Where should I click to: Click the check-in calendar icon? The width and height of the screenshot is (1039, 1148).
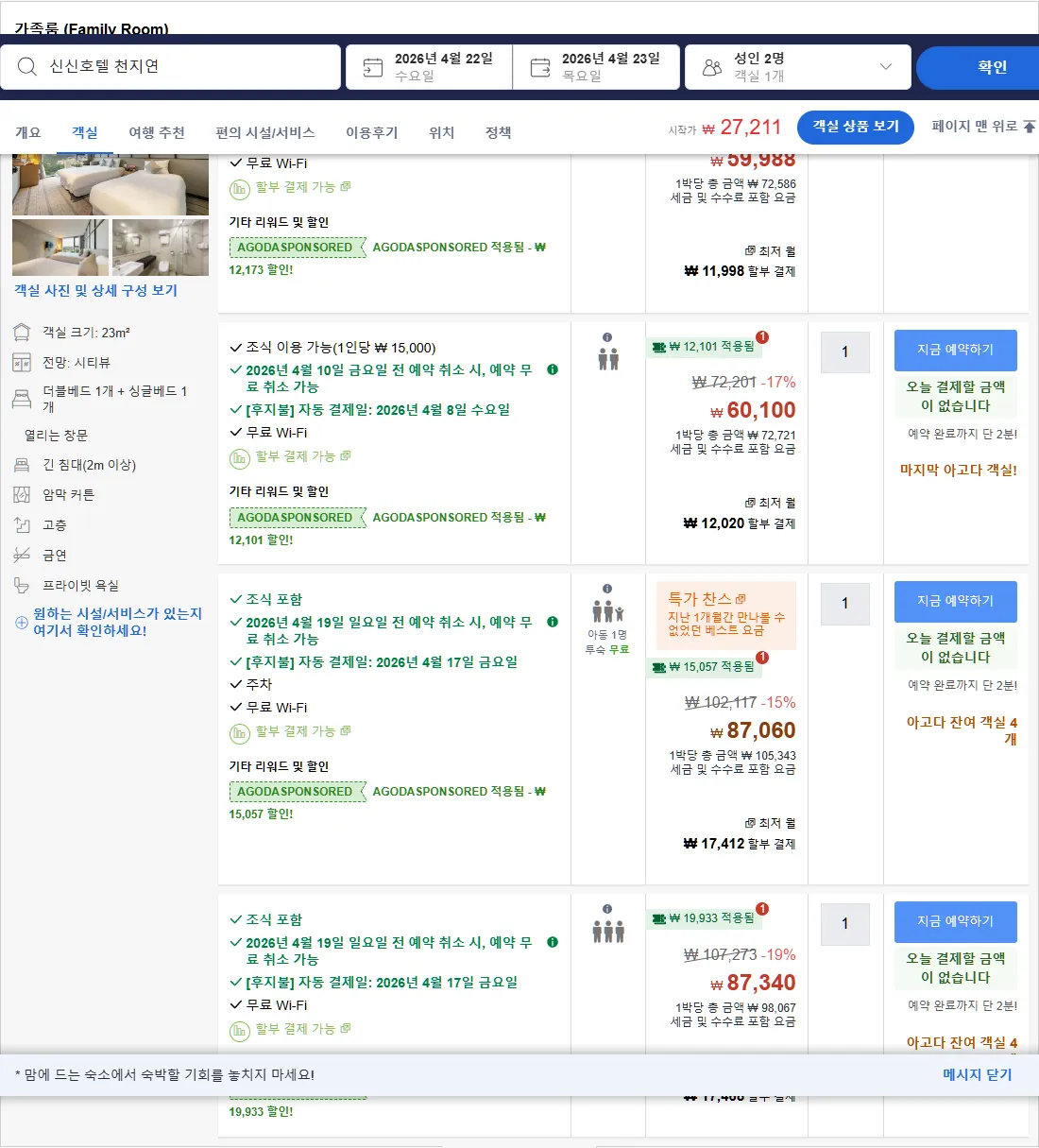tap(373, 68)
